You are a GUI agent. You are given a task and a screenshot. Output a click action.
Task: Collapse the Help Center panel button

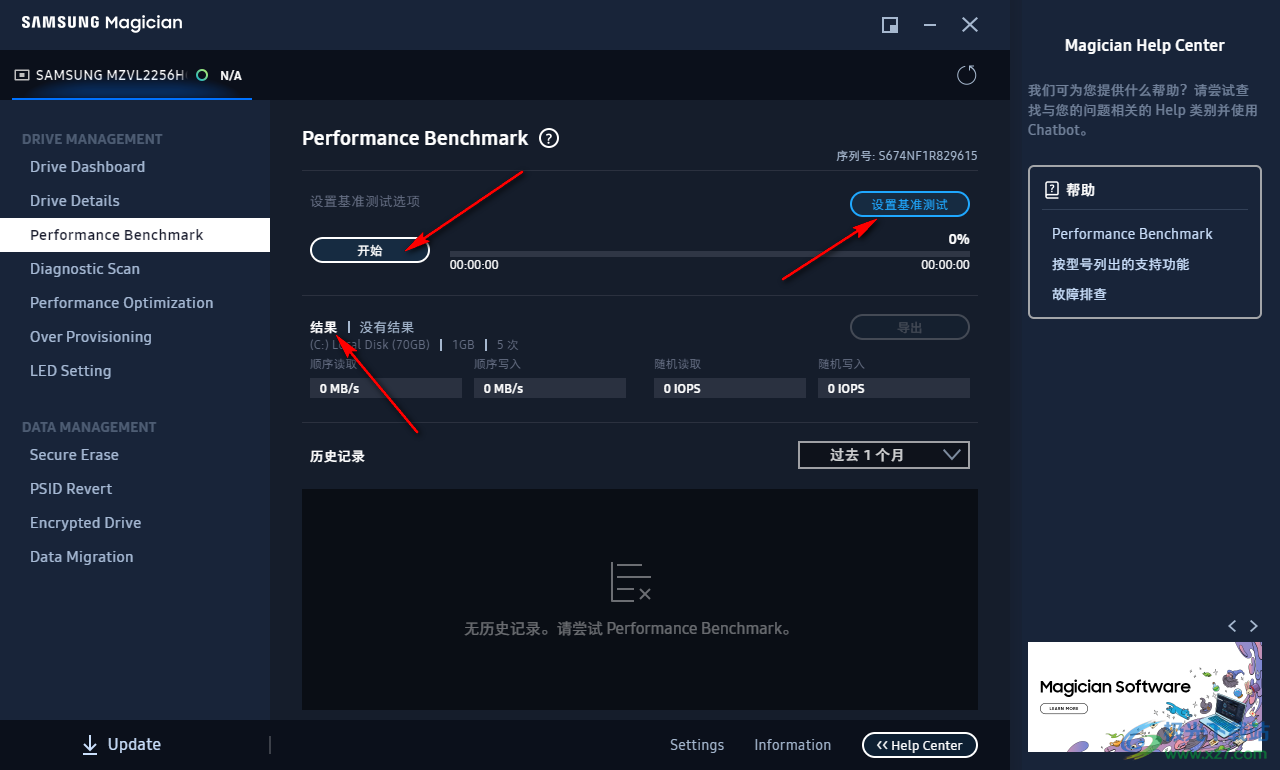point(920,745)
